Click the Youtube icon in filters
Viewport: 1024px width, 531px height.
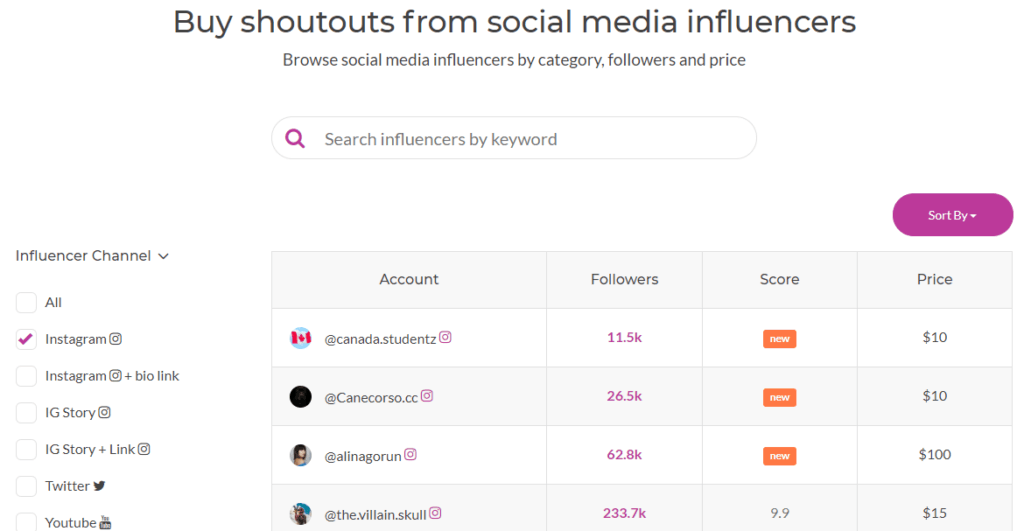(105, 523)
